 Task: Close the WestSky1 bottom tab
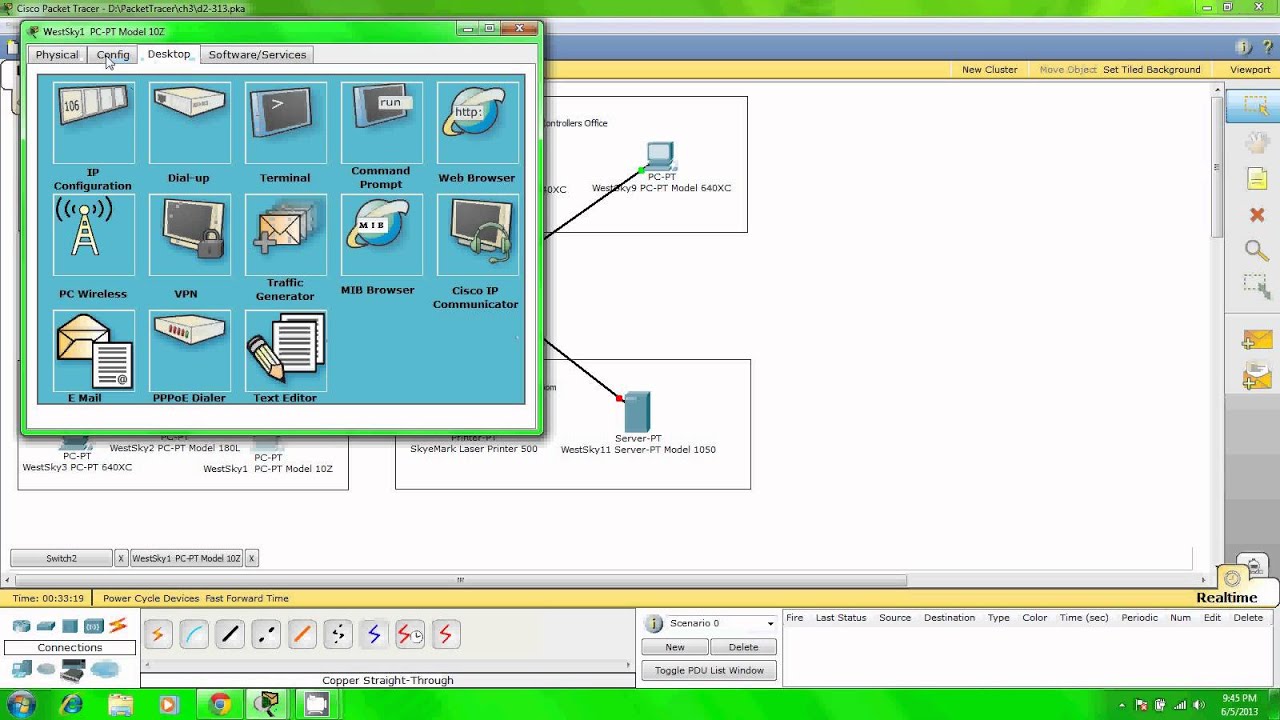(251, 558)
